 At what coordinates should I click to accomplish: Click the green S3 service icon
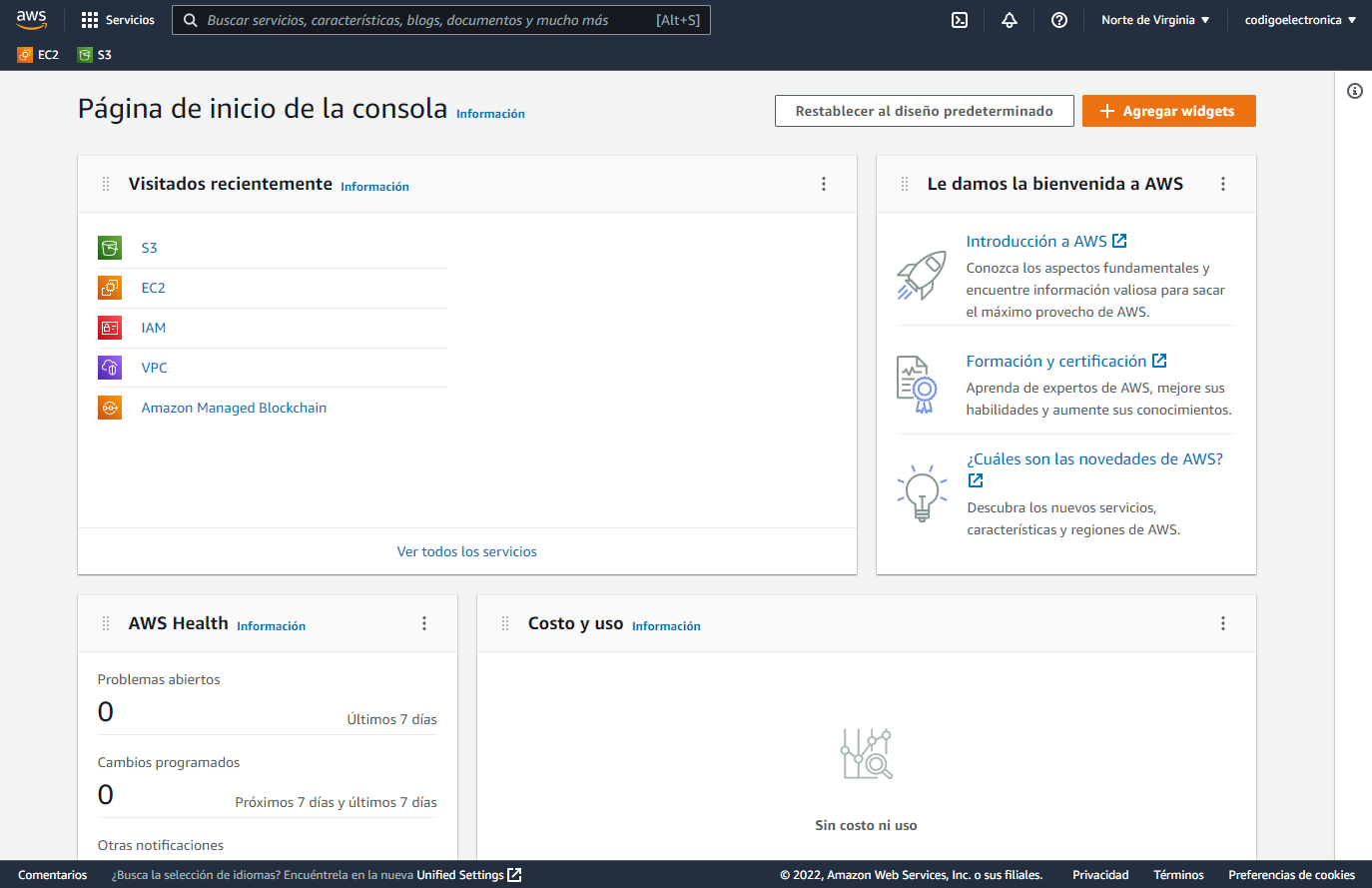click(110, 248)
